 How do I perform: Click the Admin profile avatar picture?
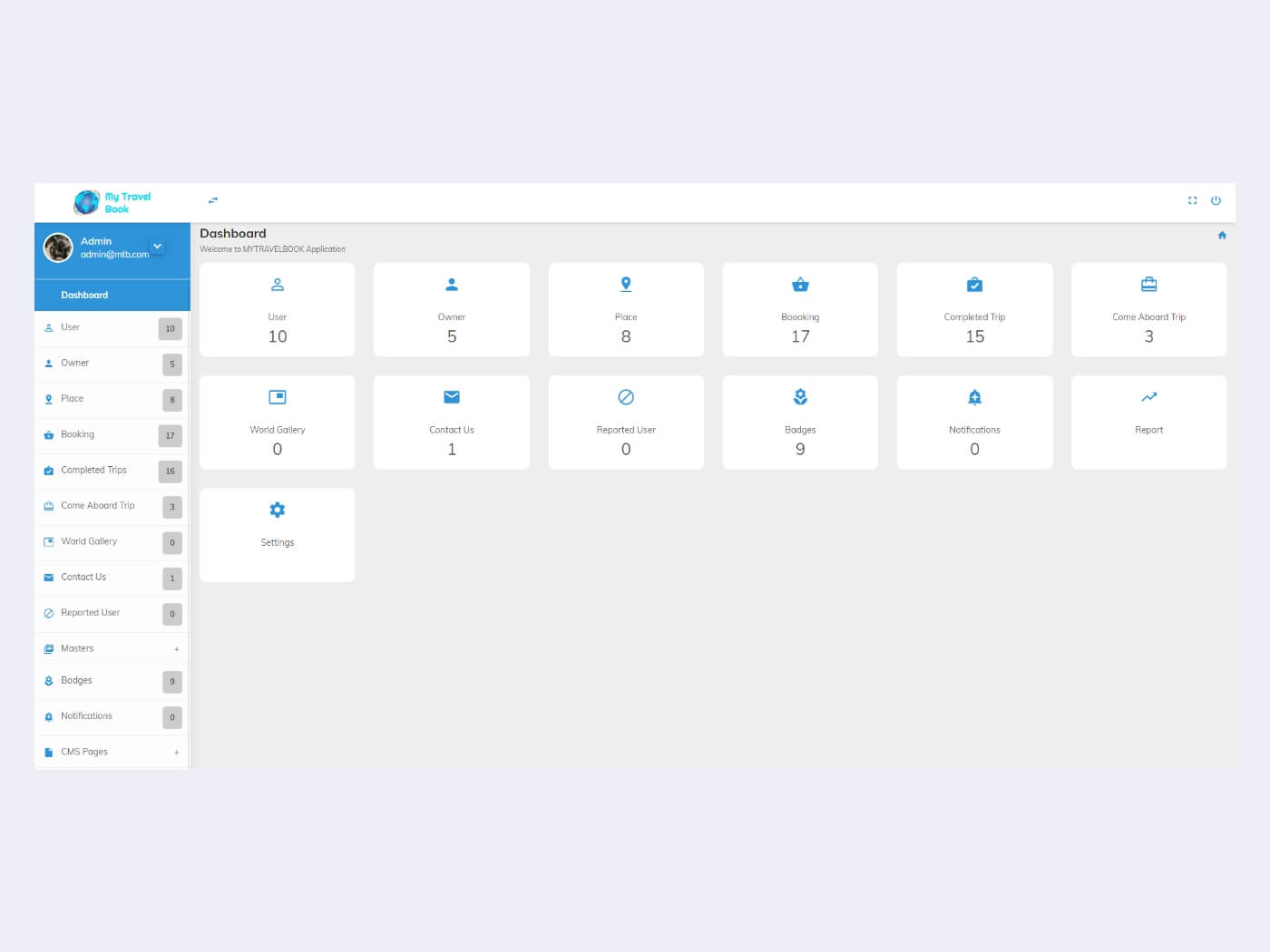pos(58,248)
